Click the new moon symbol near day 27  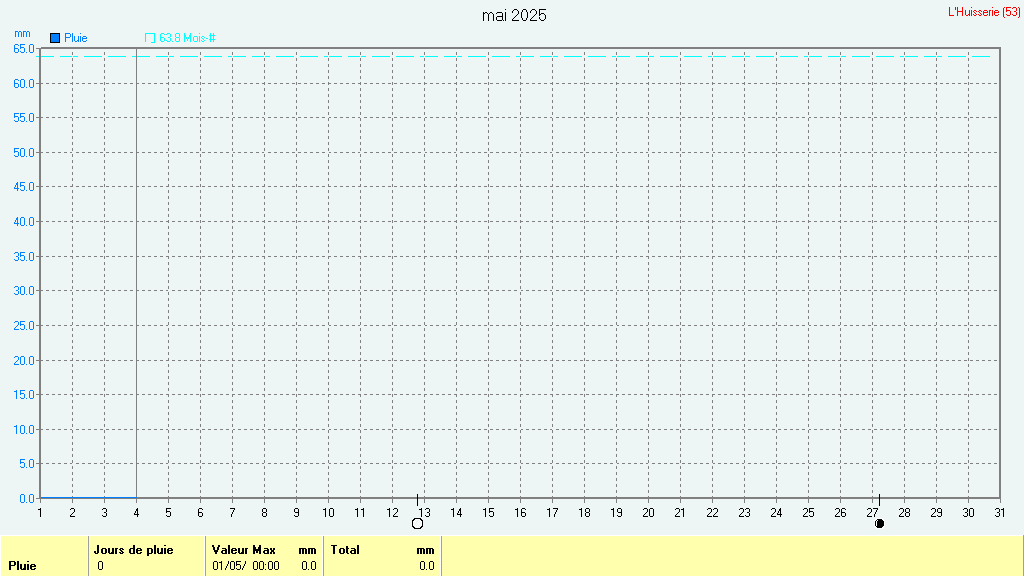click(x=879, y=524)
